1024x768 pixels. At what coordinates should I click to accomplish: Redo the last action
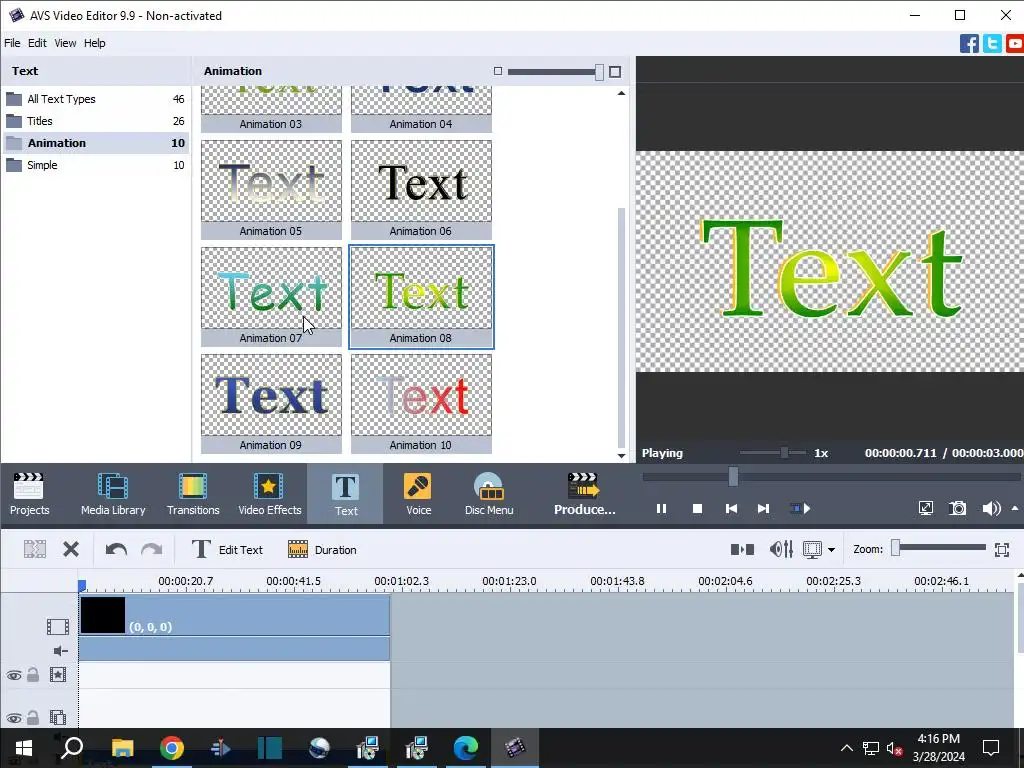click(152, 550)
